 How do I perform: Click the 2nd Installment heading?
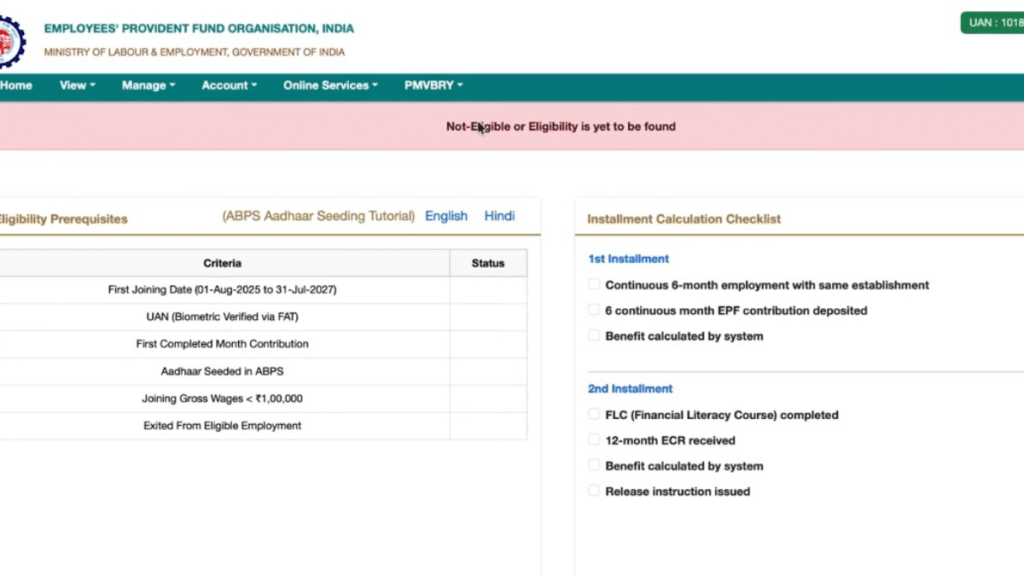630,389
